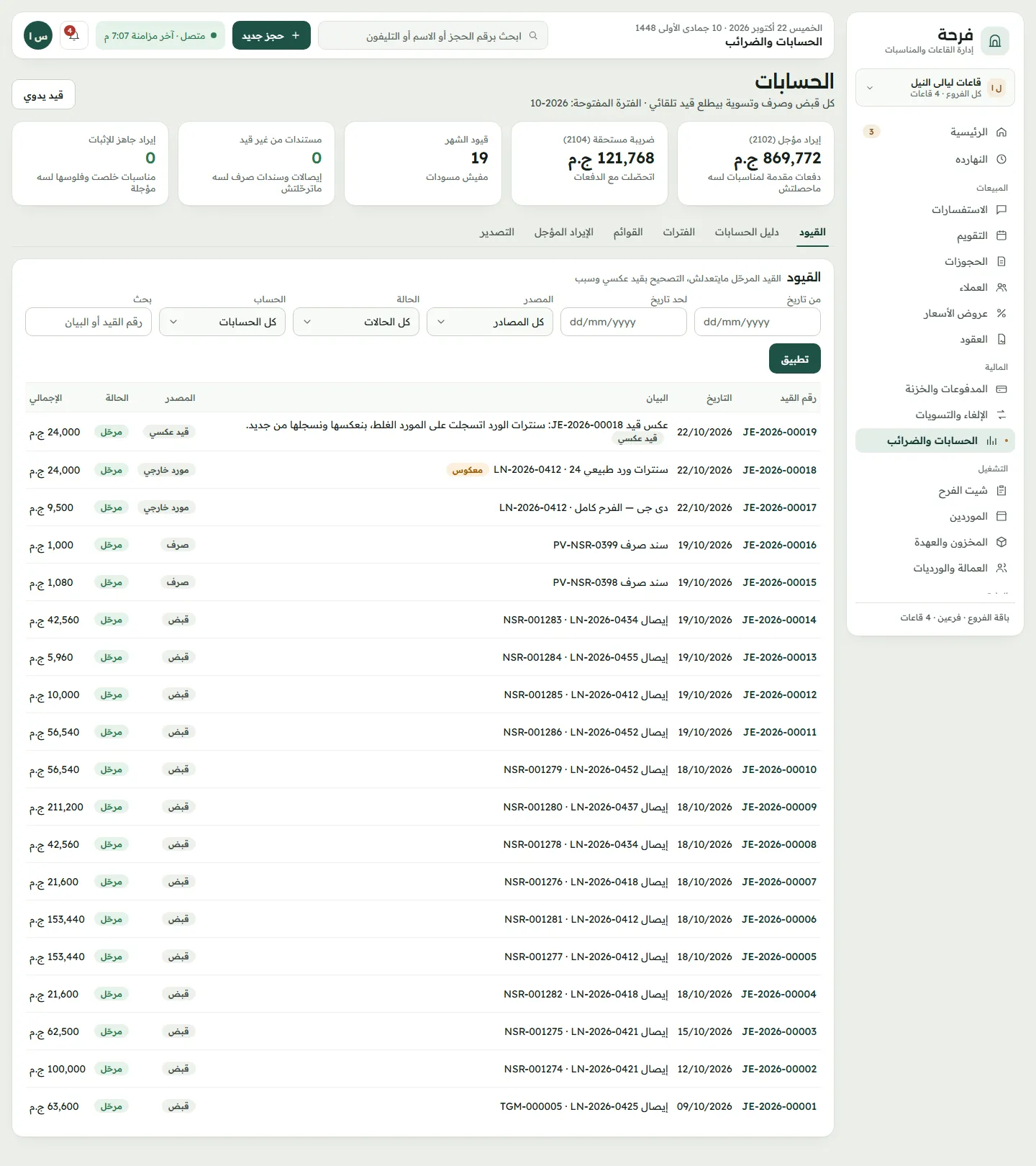Switch to the الفترات tab
Viewport: 1036px width, 1166px height.
pyautogui.click(x=679, y=232)
